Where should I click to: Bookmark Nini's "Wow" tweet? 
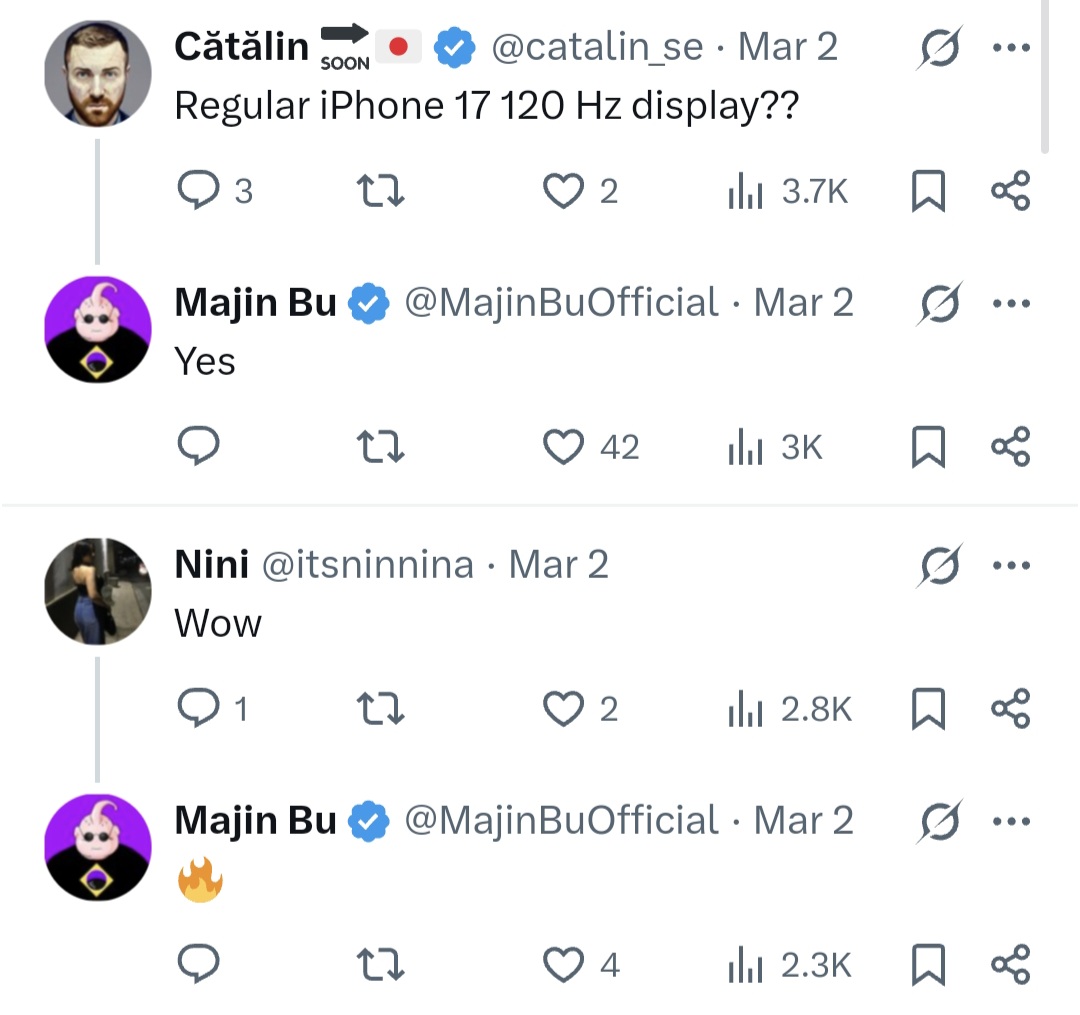click(928, 709)
